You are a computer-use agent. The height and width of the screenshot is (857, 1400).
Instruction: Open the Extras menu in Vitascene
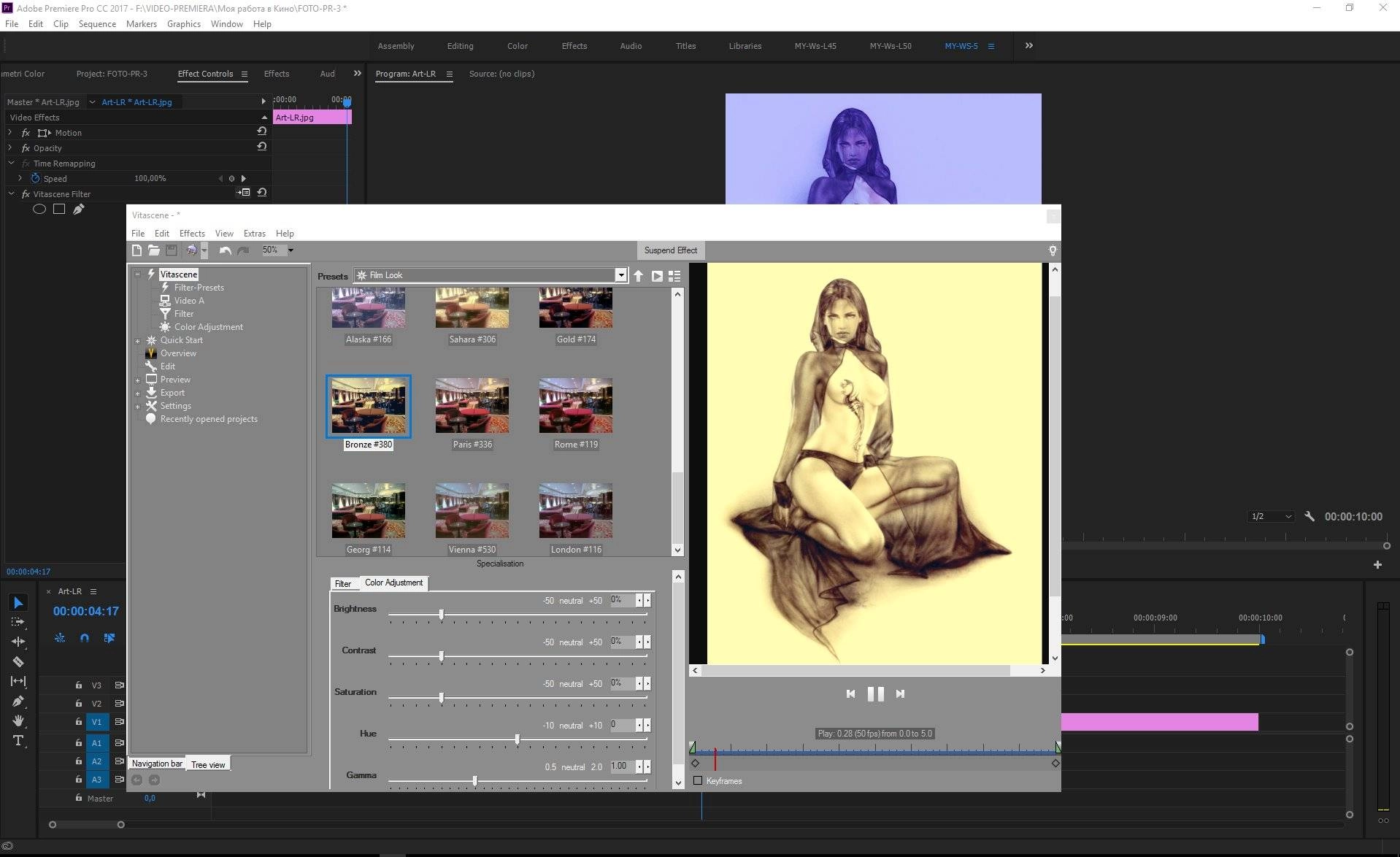point(254,234)
